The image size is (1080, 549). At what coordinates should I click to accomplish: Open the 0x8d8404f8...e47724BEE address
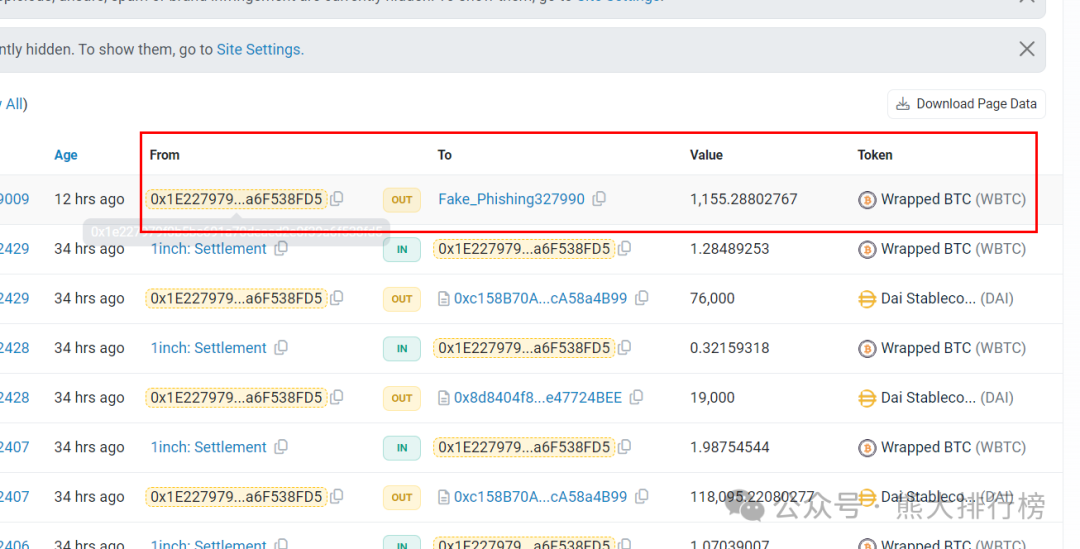pos(538,397)
